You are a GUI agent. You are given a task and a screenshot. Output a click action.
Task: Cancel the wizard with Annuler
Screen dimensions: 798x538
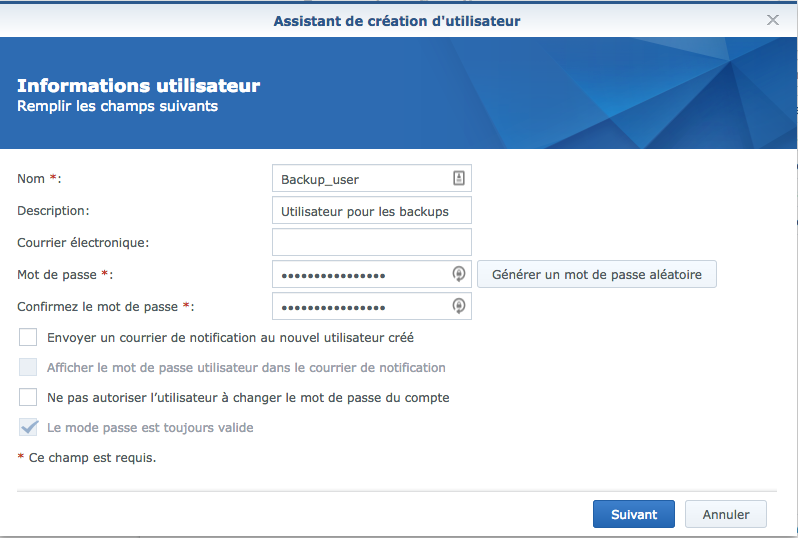726,514
